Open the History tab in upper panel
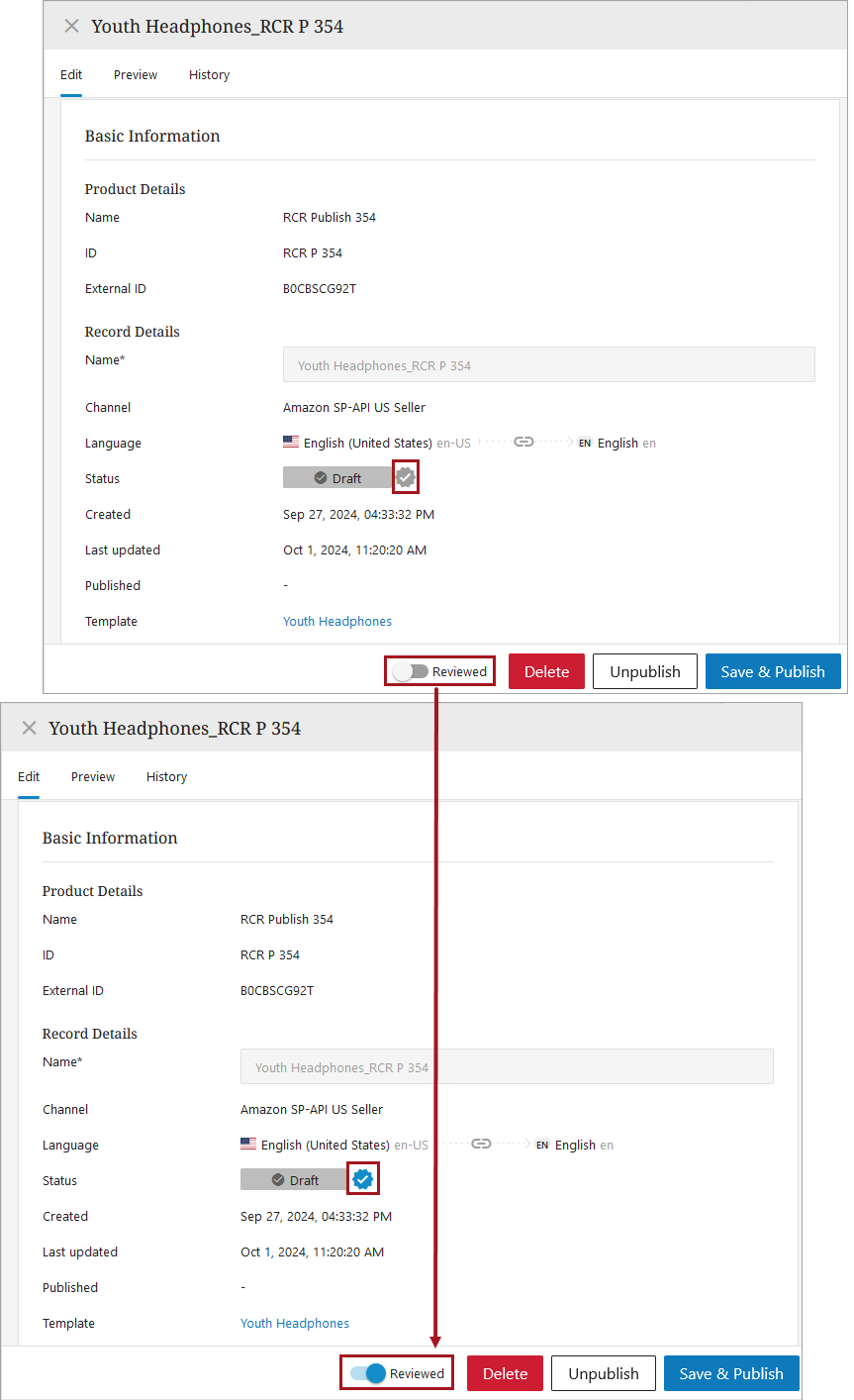854x1400 pixels. coord(209,75)
